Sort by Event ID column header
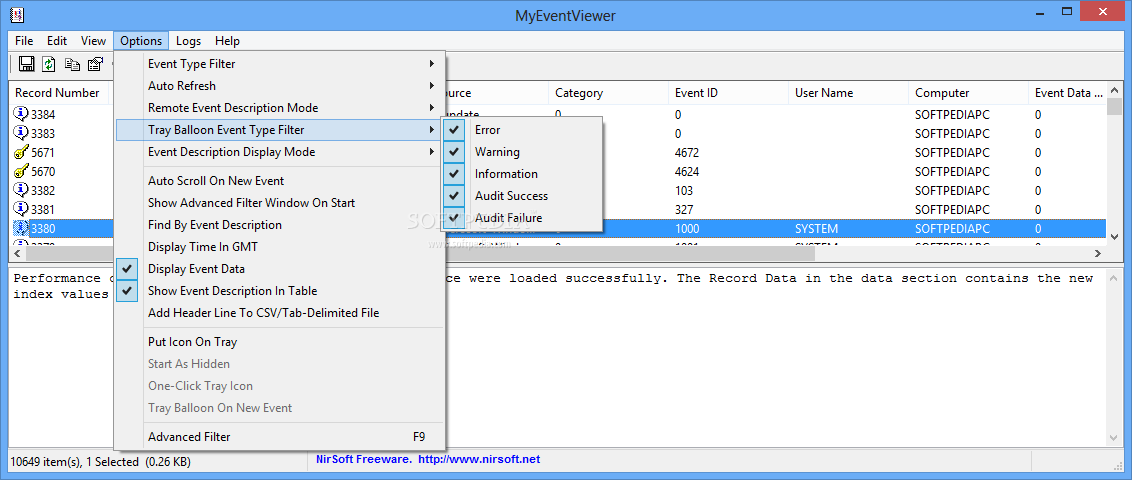 (728, 93)
